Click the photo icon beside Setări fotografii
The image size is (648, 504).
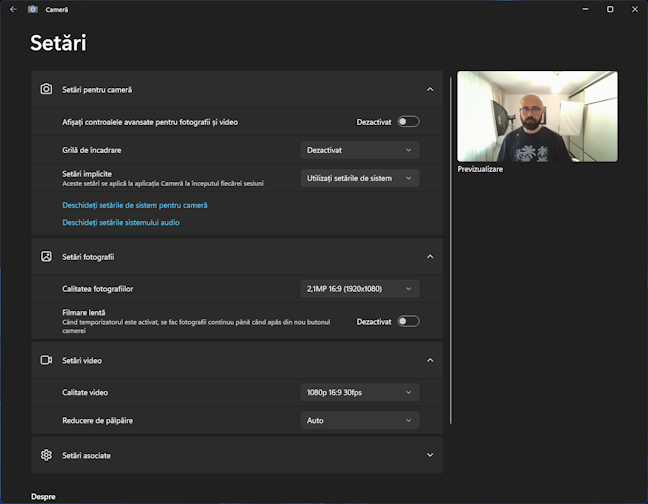46,256
